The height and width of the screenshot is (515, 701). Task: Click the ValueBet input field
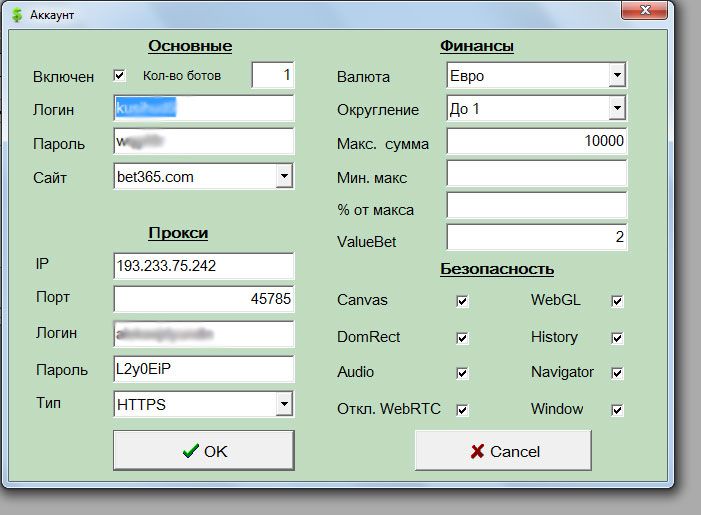pos(536,238)
